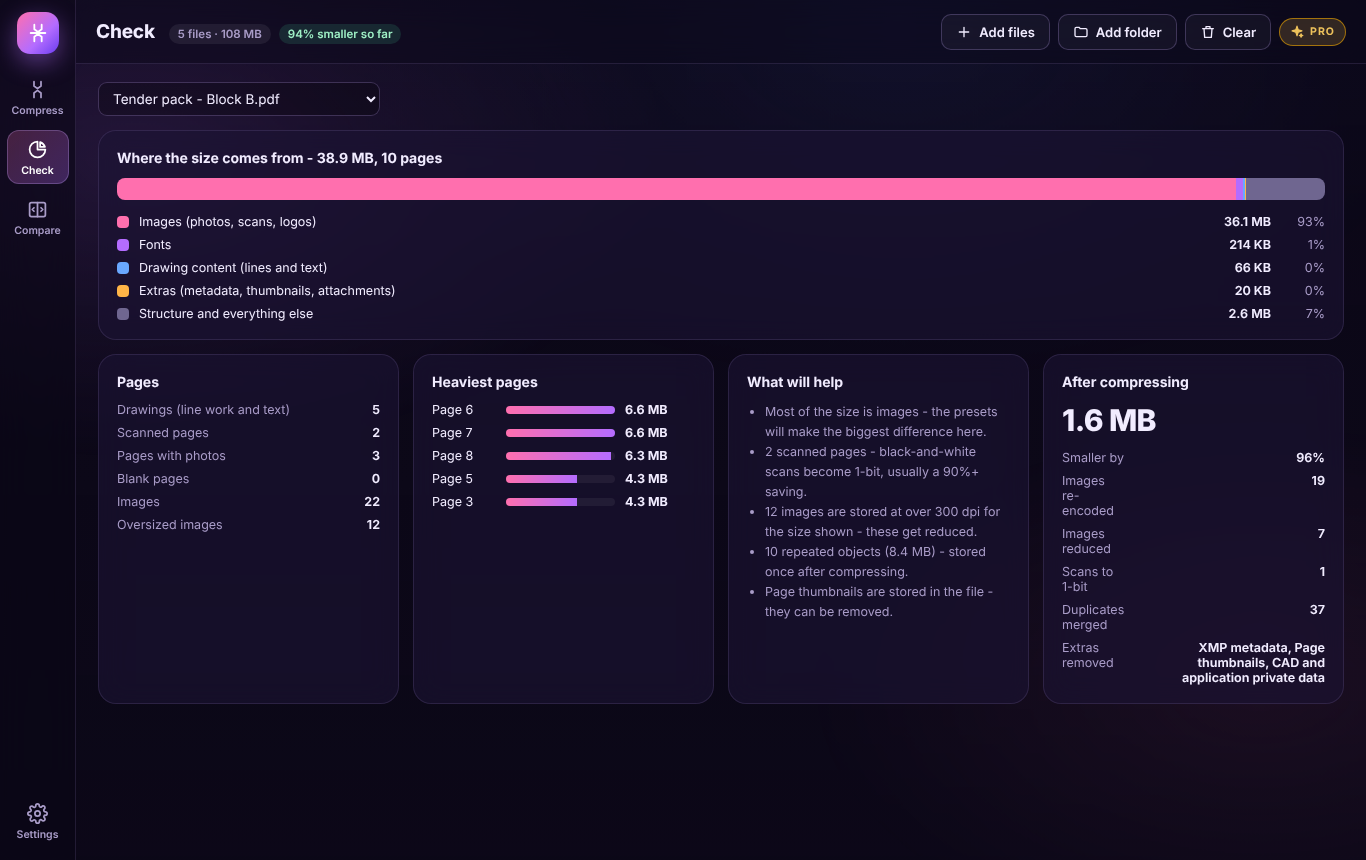1366x860 pixels.
Task: Click the '94% smaller so far' badge
Action: tap(340, 34)
